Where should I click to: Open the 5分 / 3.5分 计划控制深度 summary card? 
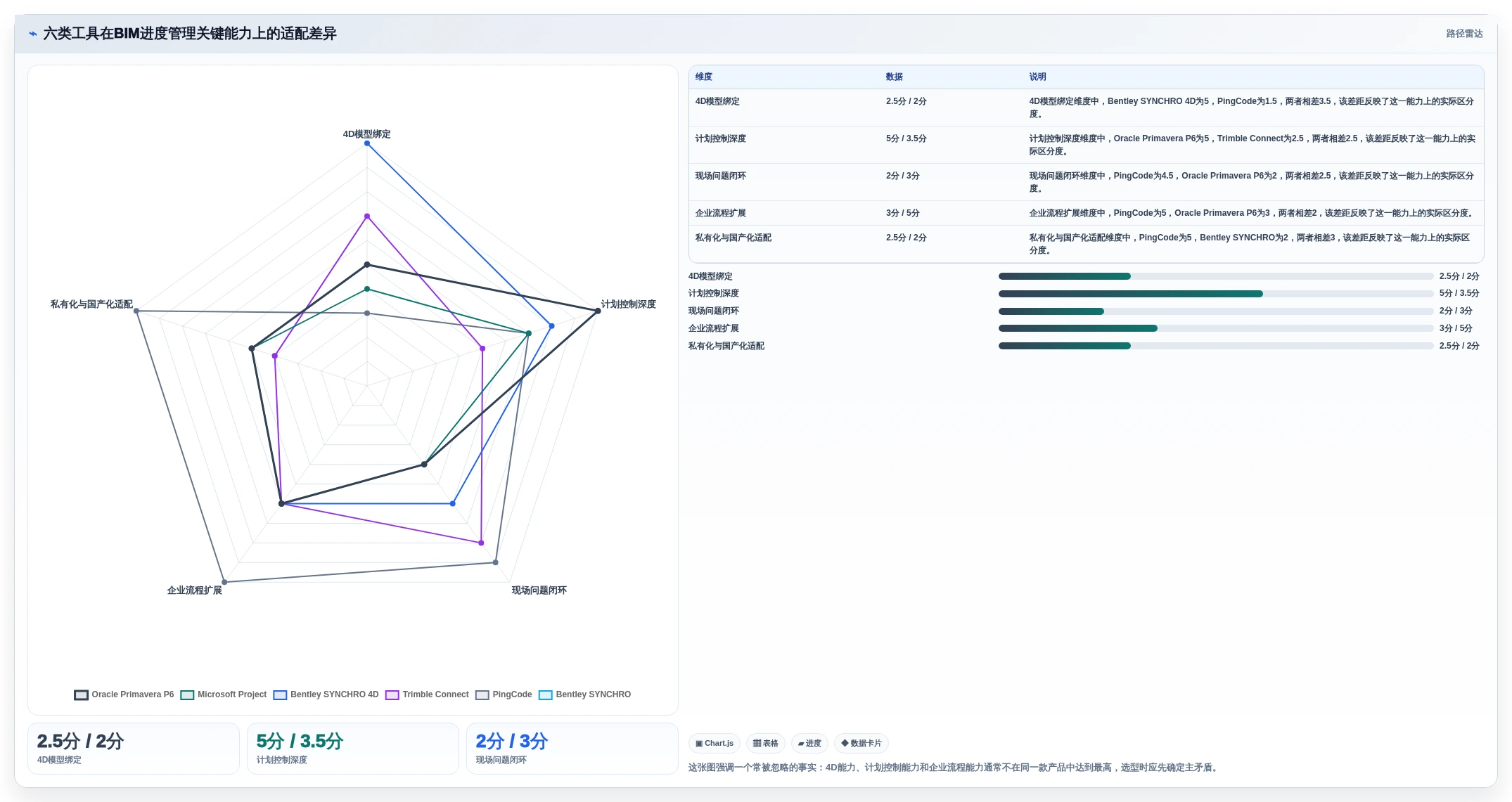(x=353, y=749)
